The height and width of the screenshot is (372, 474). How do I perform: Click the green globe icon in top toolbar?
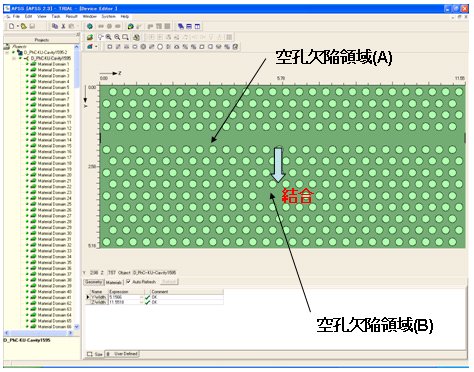pyautogui.click(x=90, y=26)
